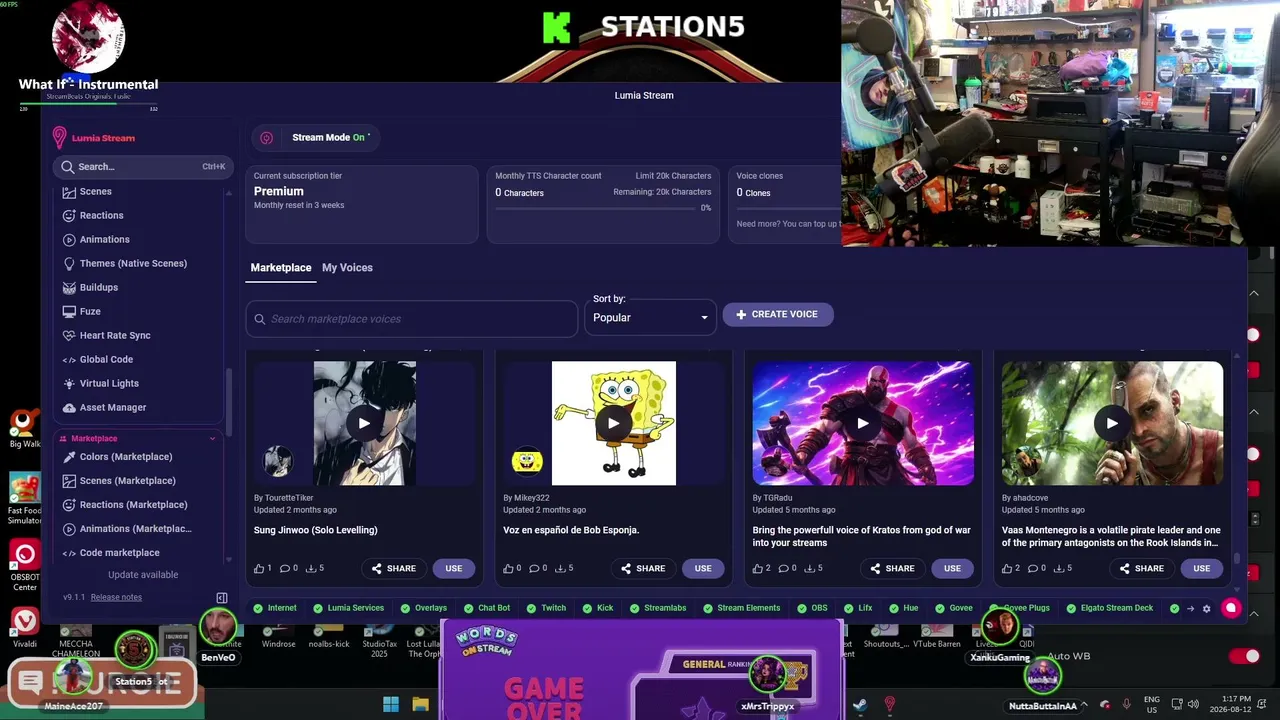Play the Vaas Montenegro voice preview
Image resolution: width=1280 pixels, height=720 pixels.
click(1112, 423)
